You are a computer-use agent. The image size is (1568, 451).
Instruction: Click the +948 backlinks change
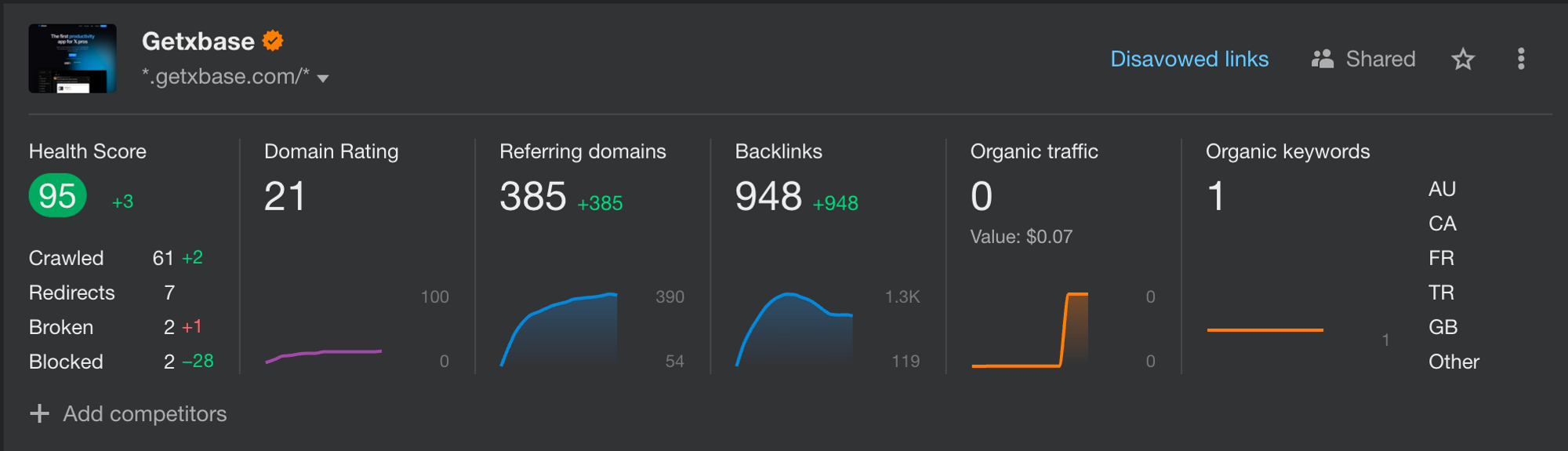pyautogui.click(x=835, y=204)
